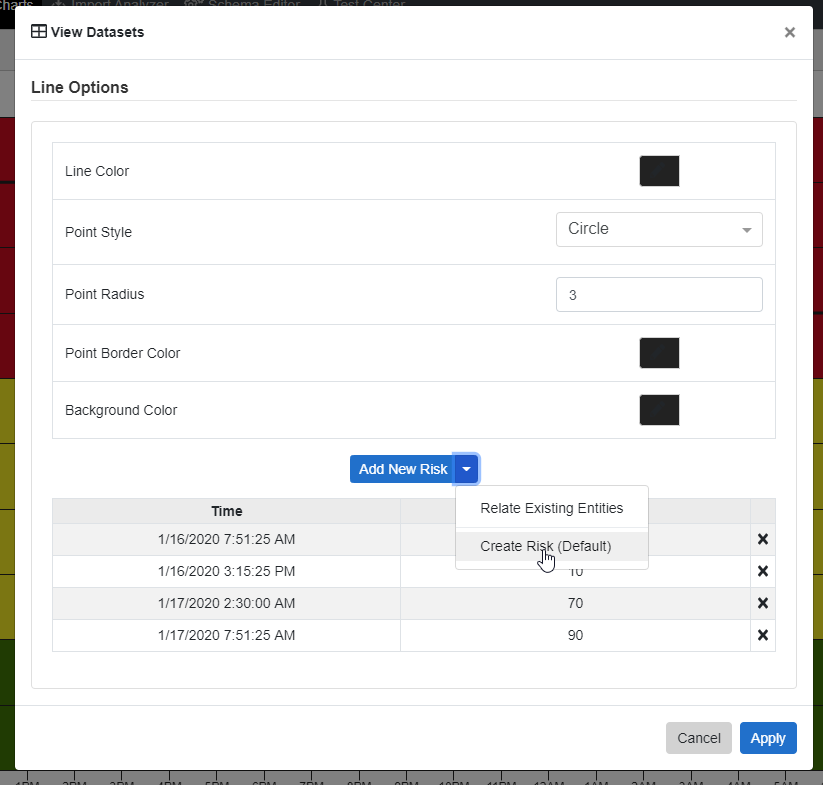Cancel the dataset changes
This screenshot has height=785, width=823.
(x=698, y=738)
